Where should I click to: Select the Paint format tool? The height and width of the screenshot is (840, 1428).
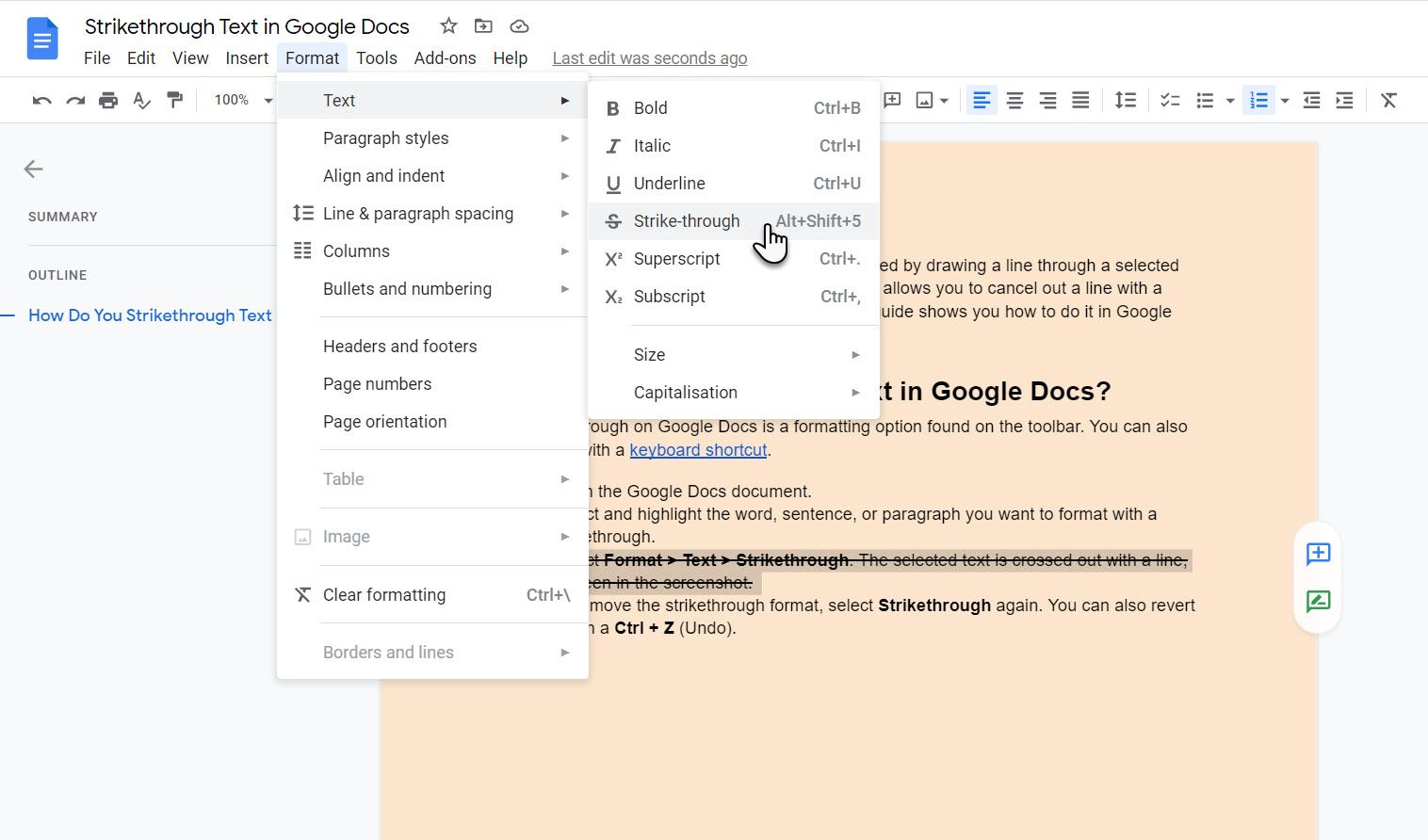click(174, 99)
